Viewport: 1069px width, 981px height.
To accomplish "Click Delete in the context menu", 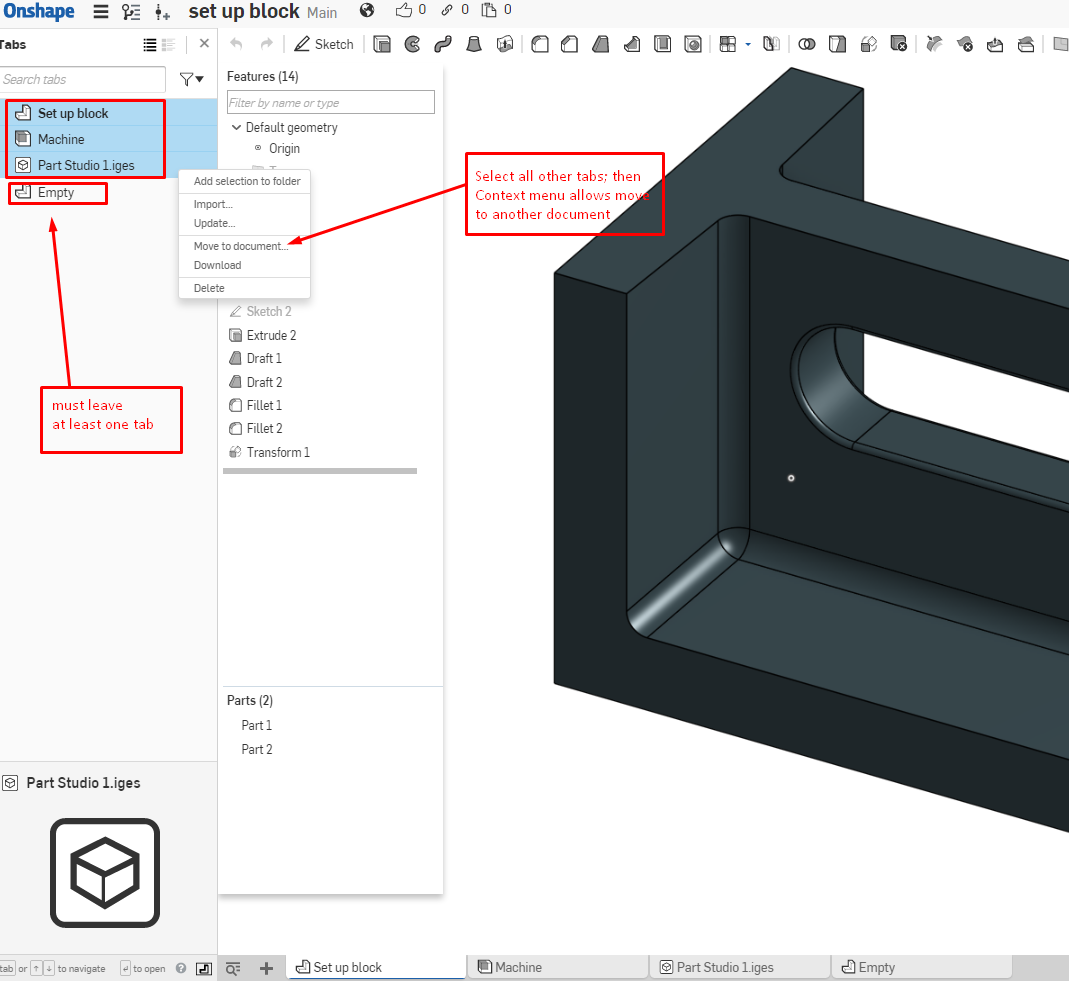I will click(209, 288).
